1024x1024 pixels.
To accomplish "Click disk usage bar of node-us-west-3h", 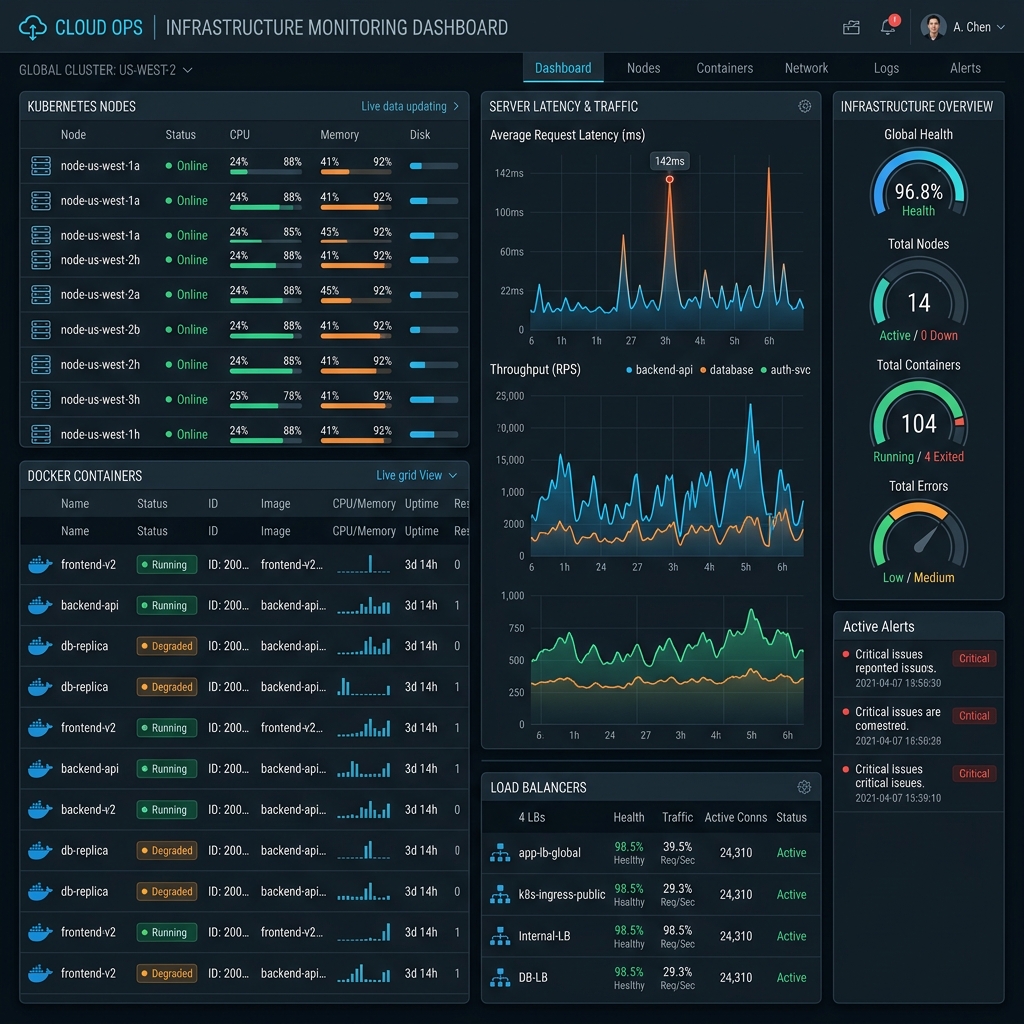I will pyautogui.click(x=434, y=400).
